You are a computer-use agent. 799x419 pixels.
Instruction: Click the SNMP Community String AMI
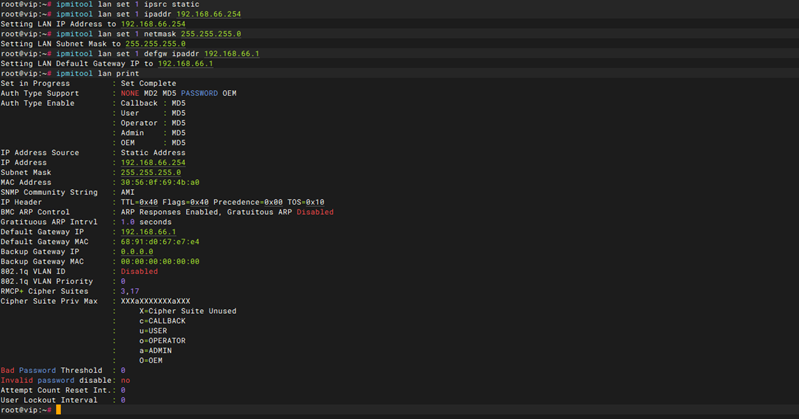tap(127, 192)
